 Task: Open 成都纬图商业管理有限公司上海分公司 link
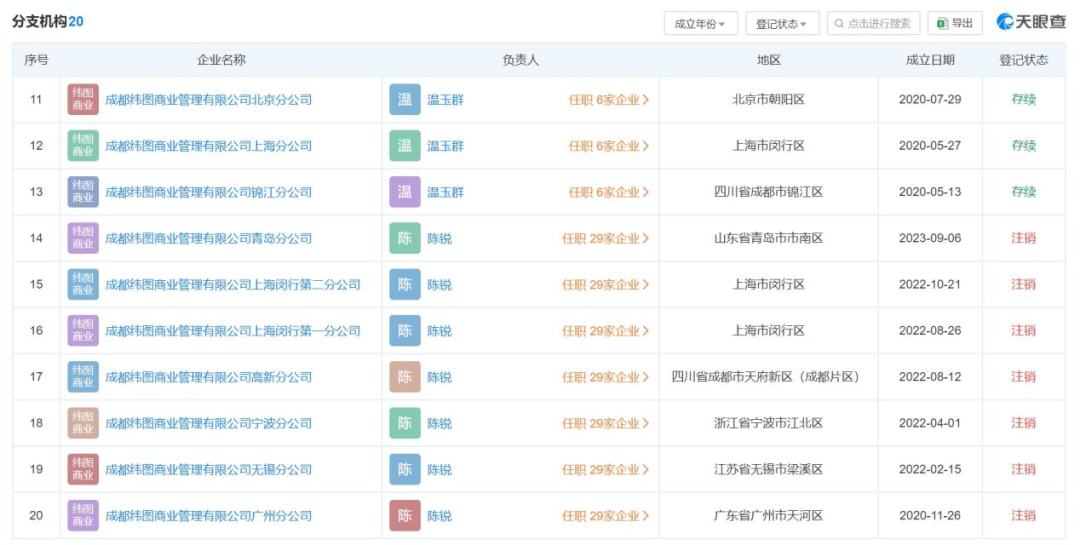(208, 146)
